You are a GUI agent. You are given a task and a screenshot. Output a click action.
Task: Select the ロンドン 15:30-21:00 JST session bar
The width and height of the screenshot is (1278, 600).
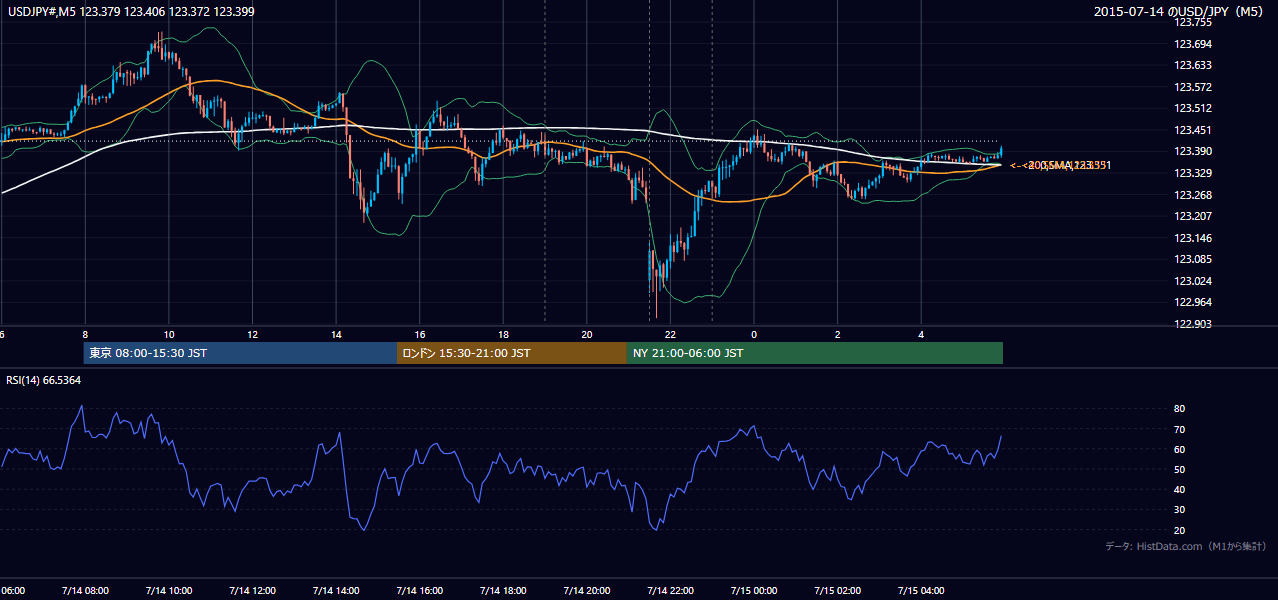click(x=512, y=353)
